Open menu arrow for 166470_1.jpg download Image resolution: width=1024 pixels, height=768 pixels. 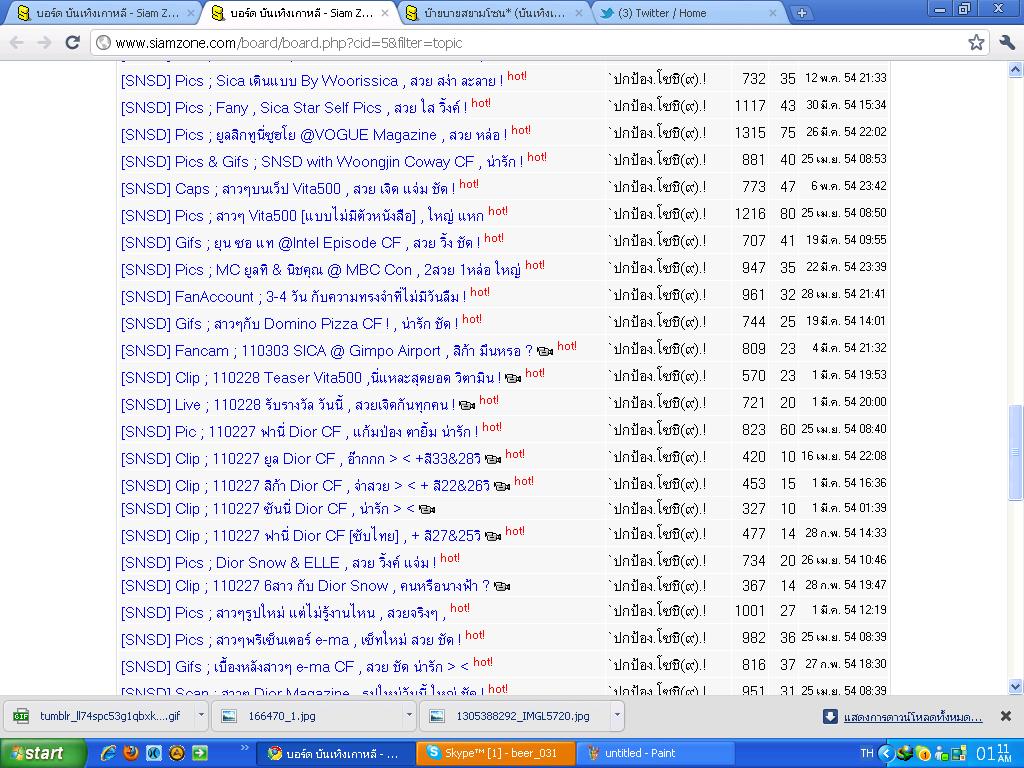pyautogui.click(x=409, y=715)
